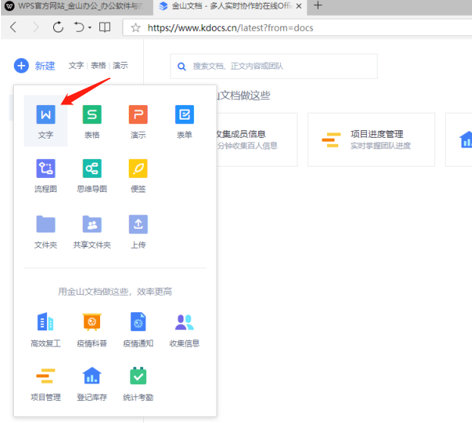The height and width of the screenshot is (423, 472).
Task: Open the 收集成员信息 card
Action: [x=257, y=139]
